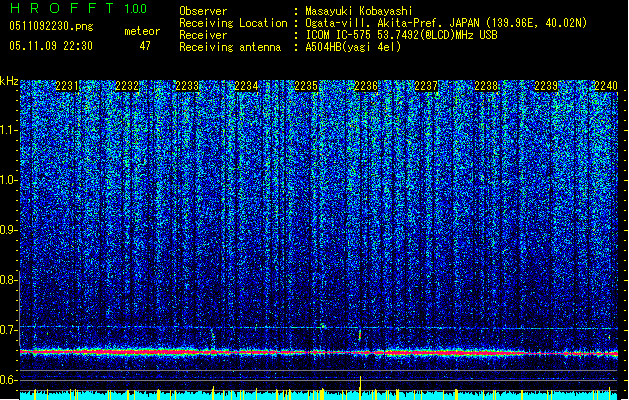Click the observer name Masayuki Kobayashi
629x400 pixels.
(359, 11)
